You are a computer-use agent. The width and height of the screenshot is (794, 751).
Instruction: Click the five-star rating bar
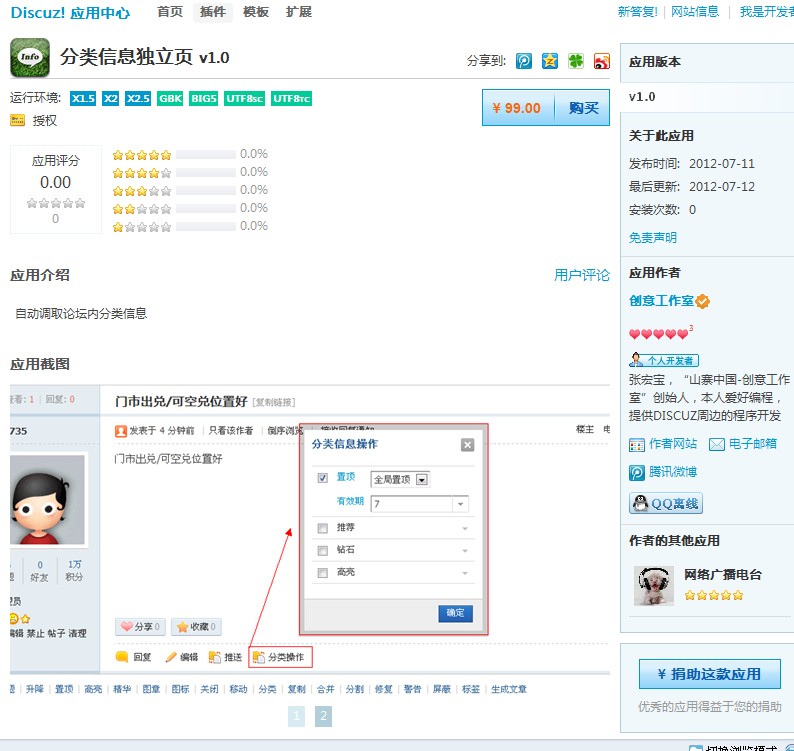[206, 154]
